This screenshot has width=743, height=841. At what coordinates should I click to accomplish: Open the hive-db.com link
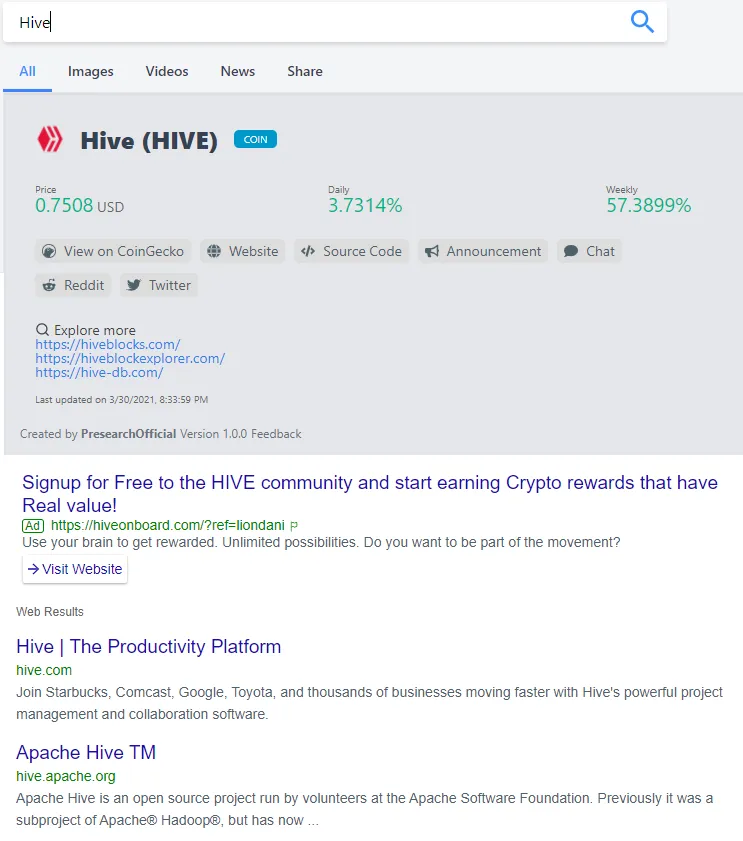point(99,372)
